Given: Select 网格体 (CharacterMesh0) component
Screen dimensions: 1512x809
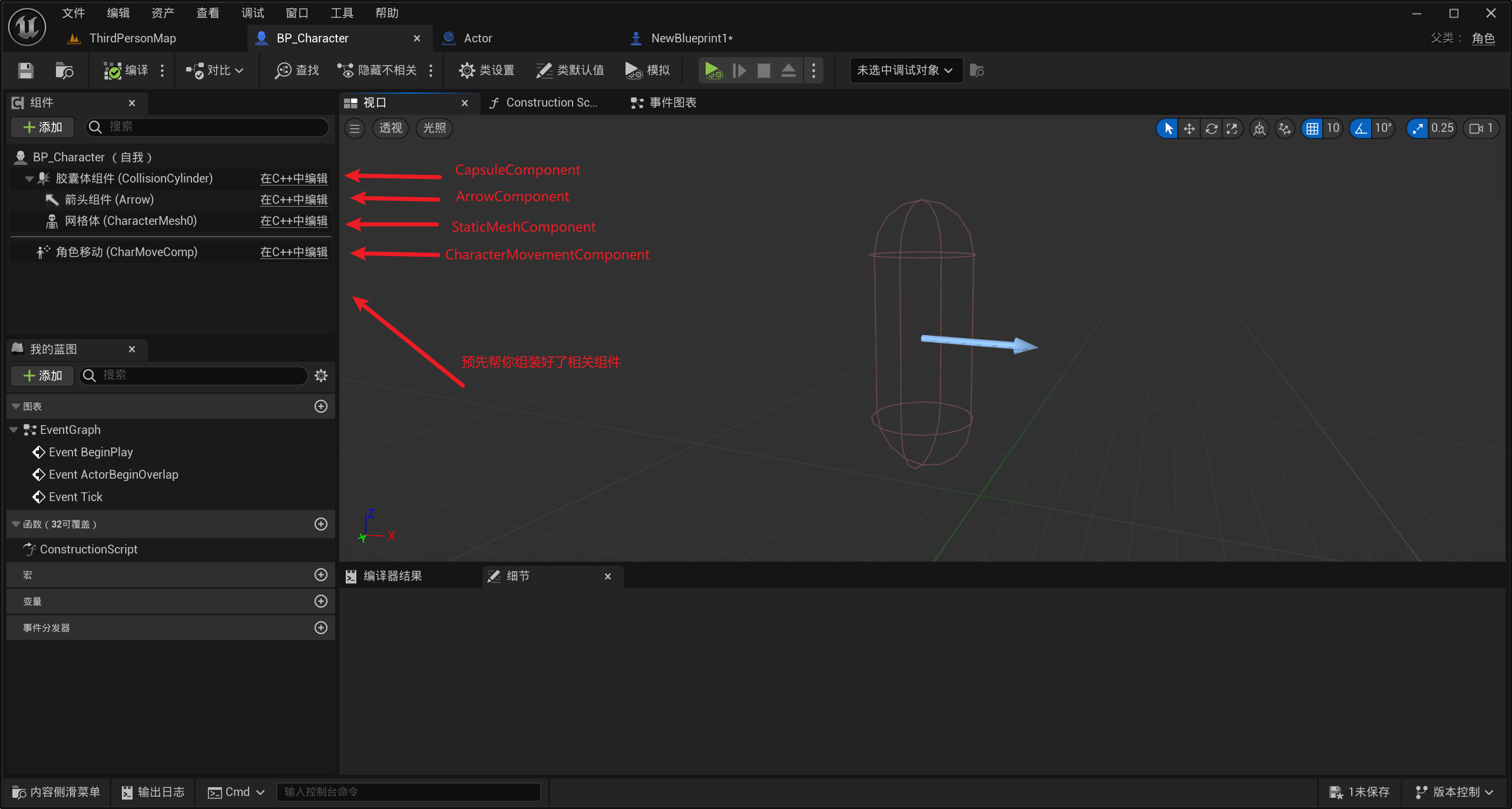Looking at the screenshot, I should pos(130,221).
